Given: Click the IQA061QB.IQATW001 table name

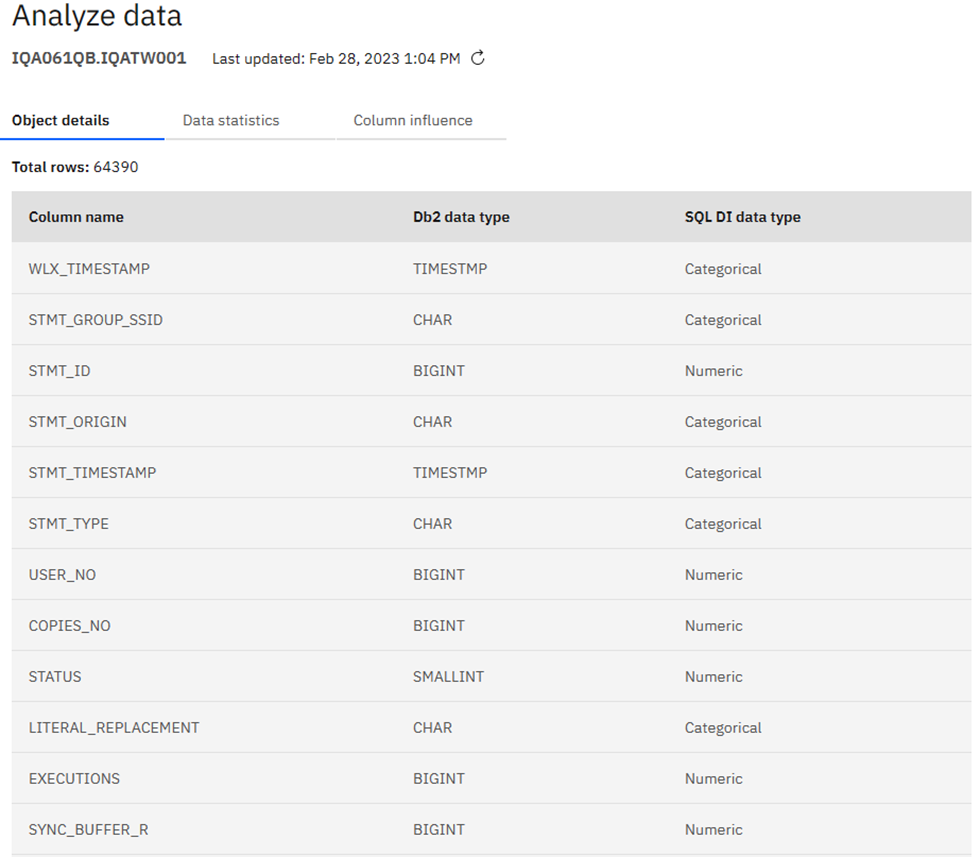Looking at the screenshot, I should click(x=99, y=58).
